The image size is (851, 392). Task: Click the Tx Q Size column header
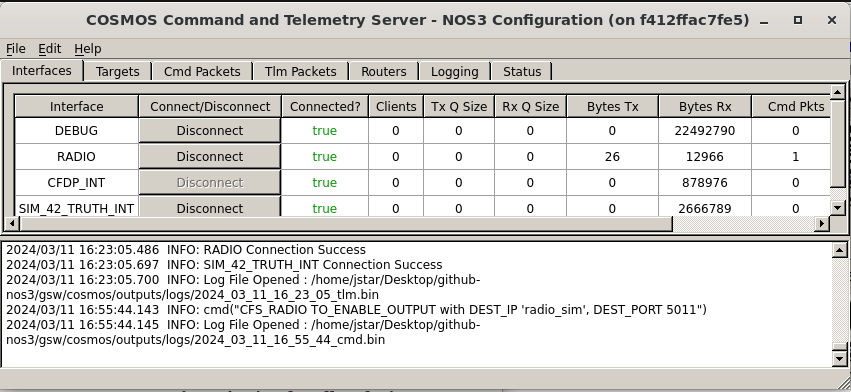[x=459, y=106]
